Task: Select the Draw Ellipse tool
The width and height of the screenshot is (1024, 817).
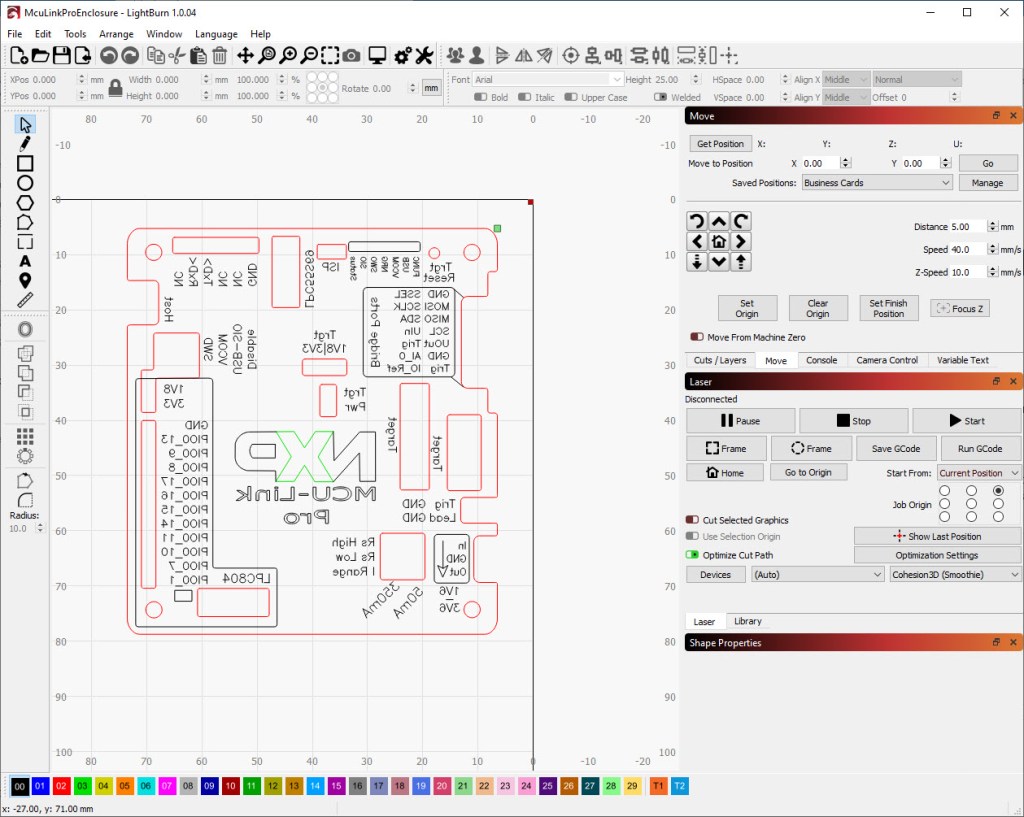Action: tap(26, 183)
